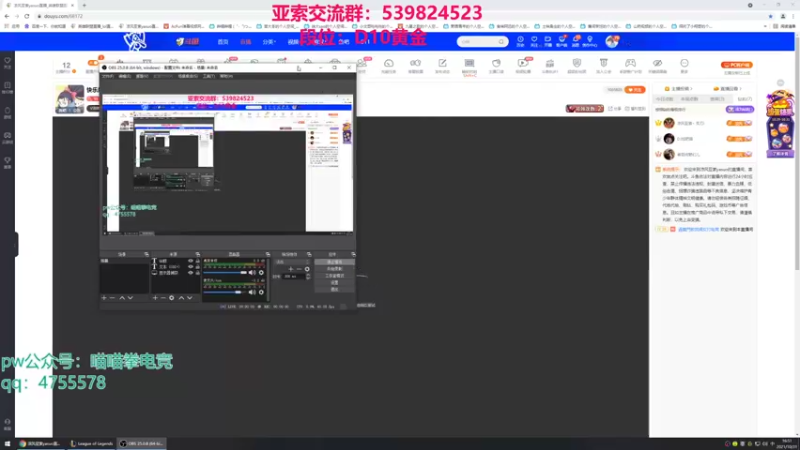Viewport: 800px width, 450px height.
Task: Open Windows Start button
Action: 7,443
